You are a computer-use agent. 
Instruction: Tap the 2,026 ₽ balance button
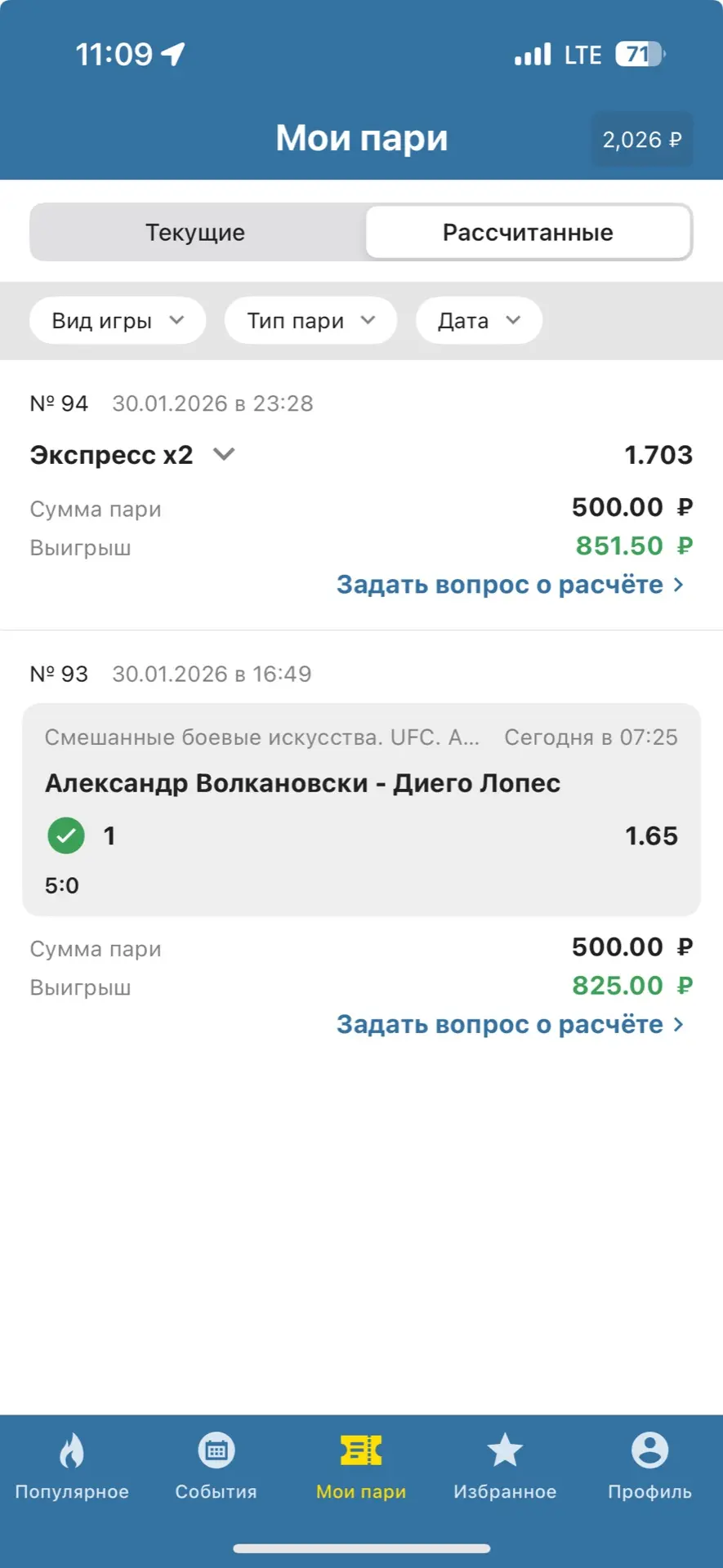642,140
